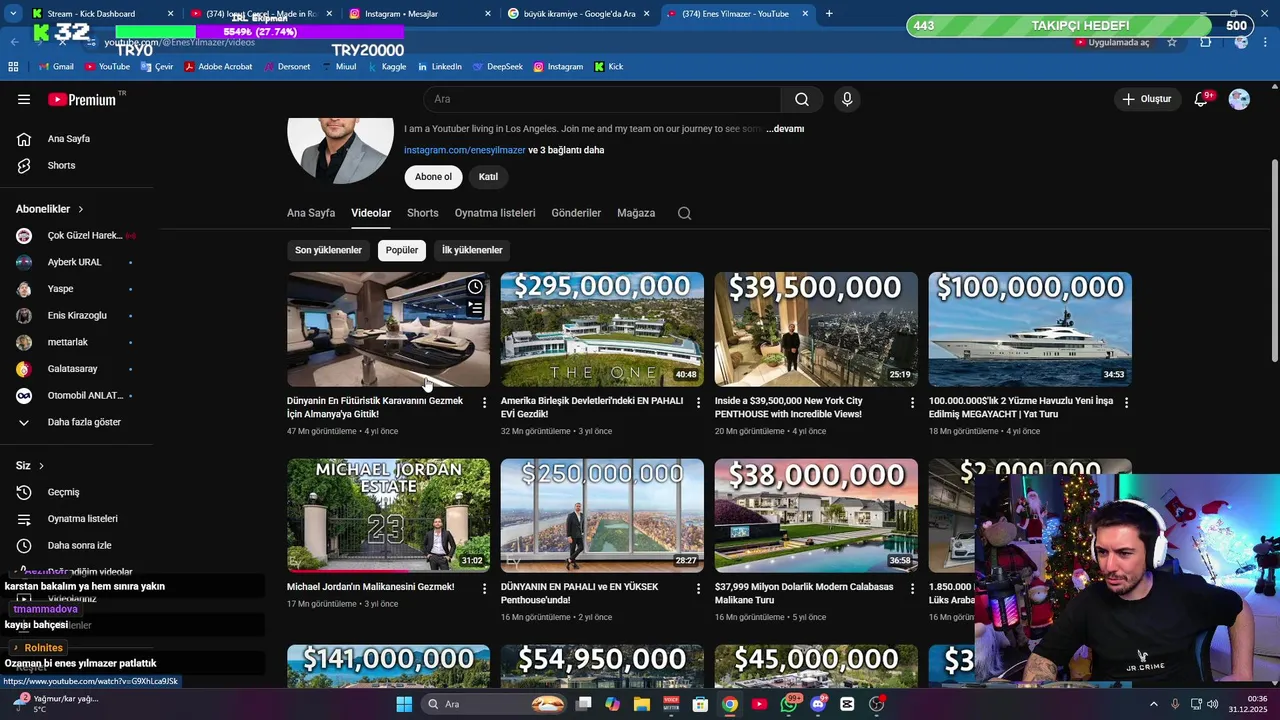This screenshot has width=1280, height=720.
Task: Search within channel using magnifier icon
Action: 684,213
